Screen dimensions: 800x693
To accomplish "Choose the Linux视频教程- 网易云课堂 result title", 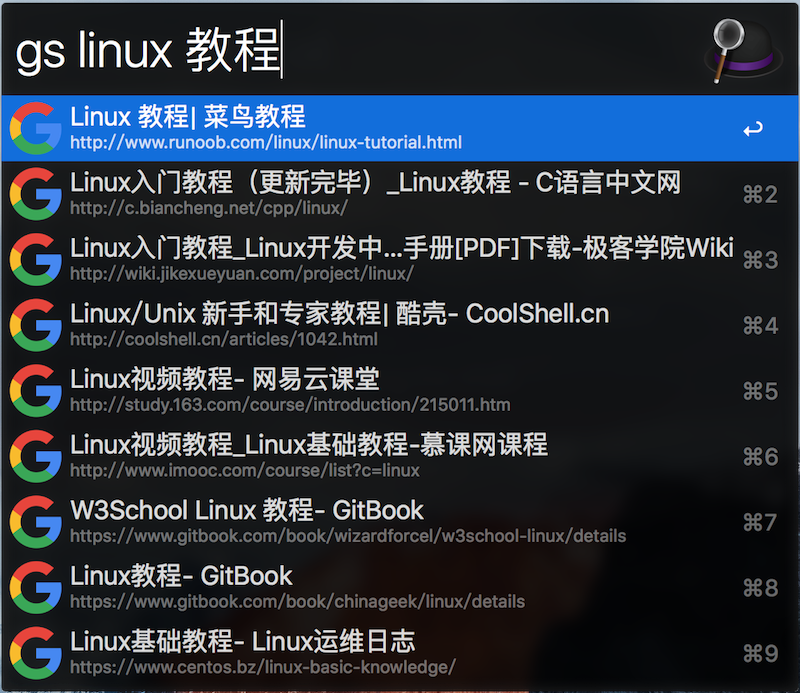I will point(225,379).
